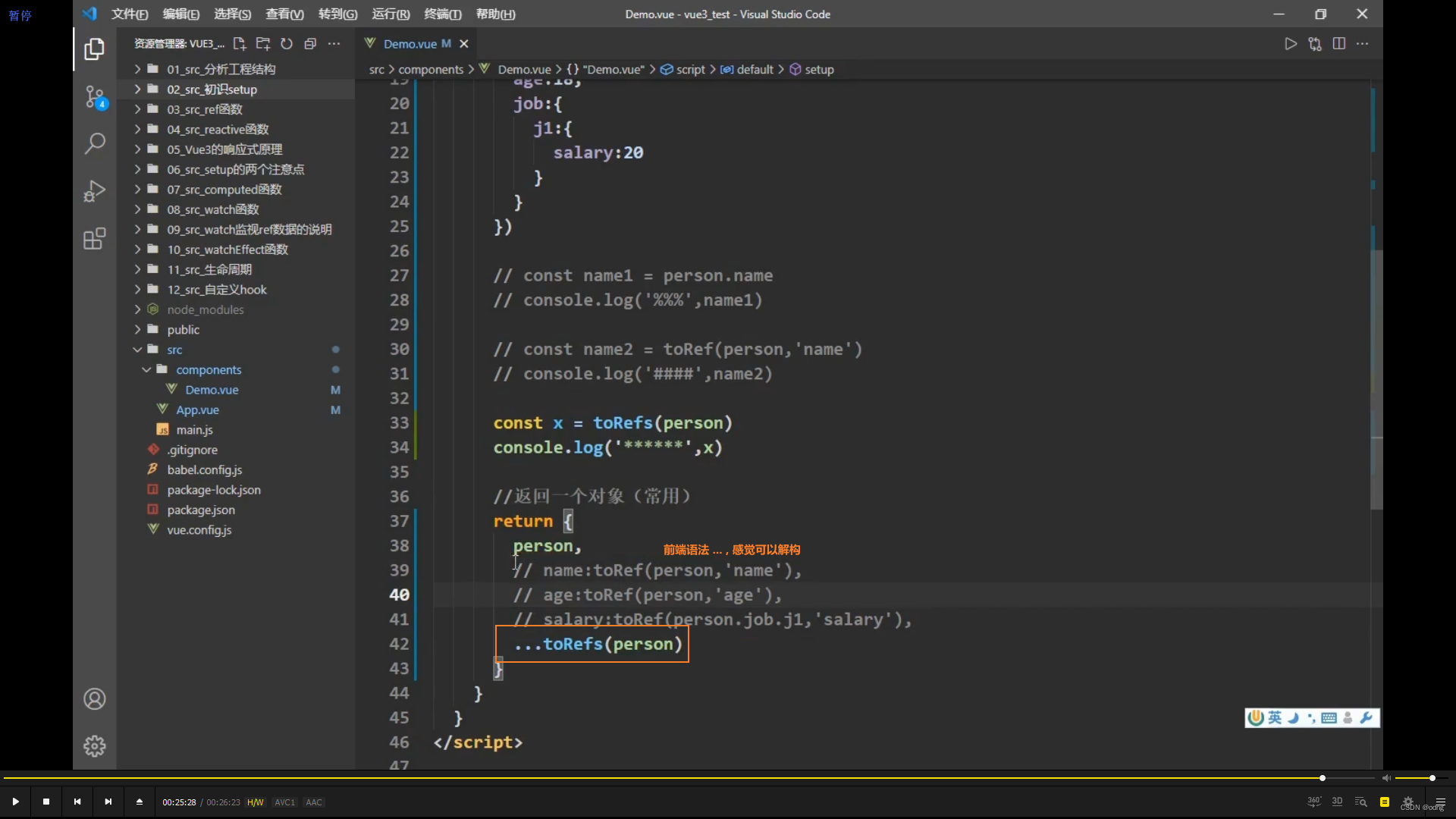Expand 01_src_分析工程结构 folder
Viewport: 1456px width, 819px height.
236,69
